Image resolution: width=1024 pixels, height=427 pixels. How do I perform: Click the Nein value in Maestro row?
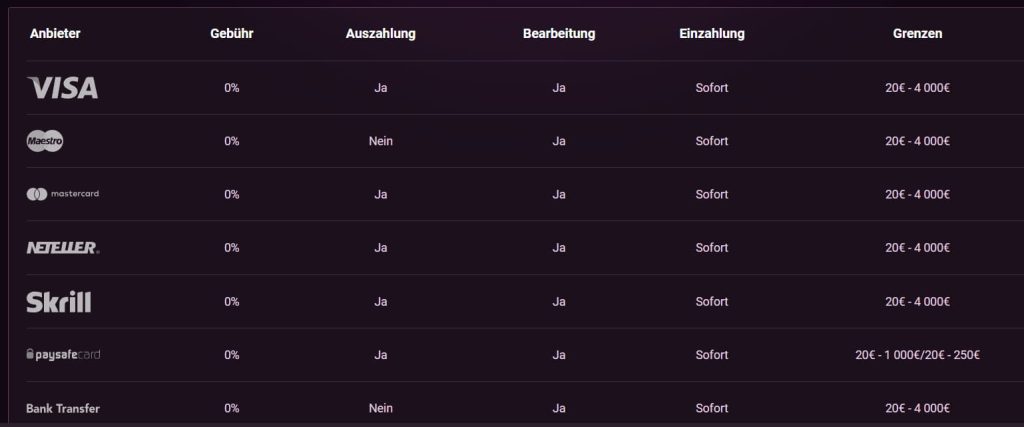(380, 141)
